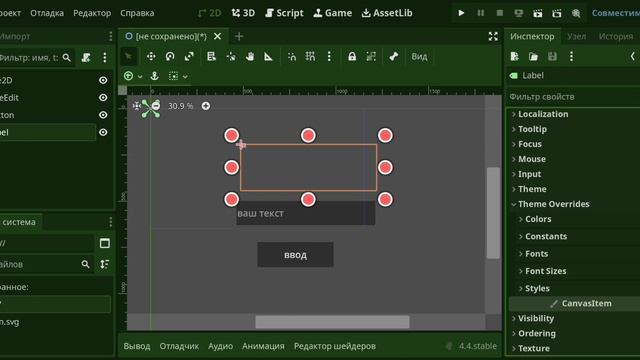Zoom out with the minus button
Image resolution: width=640 pixels, height=360 pixels.
click(156, 106)
